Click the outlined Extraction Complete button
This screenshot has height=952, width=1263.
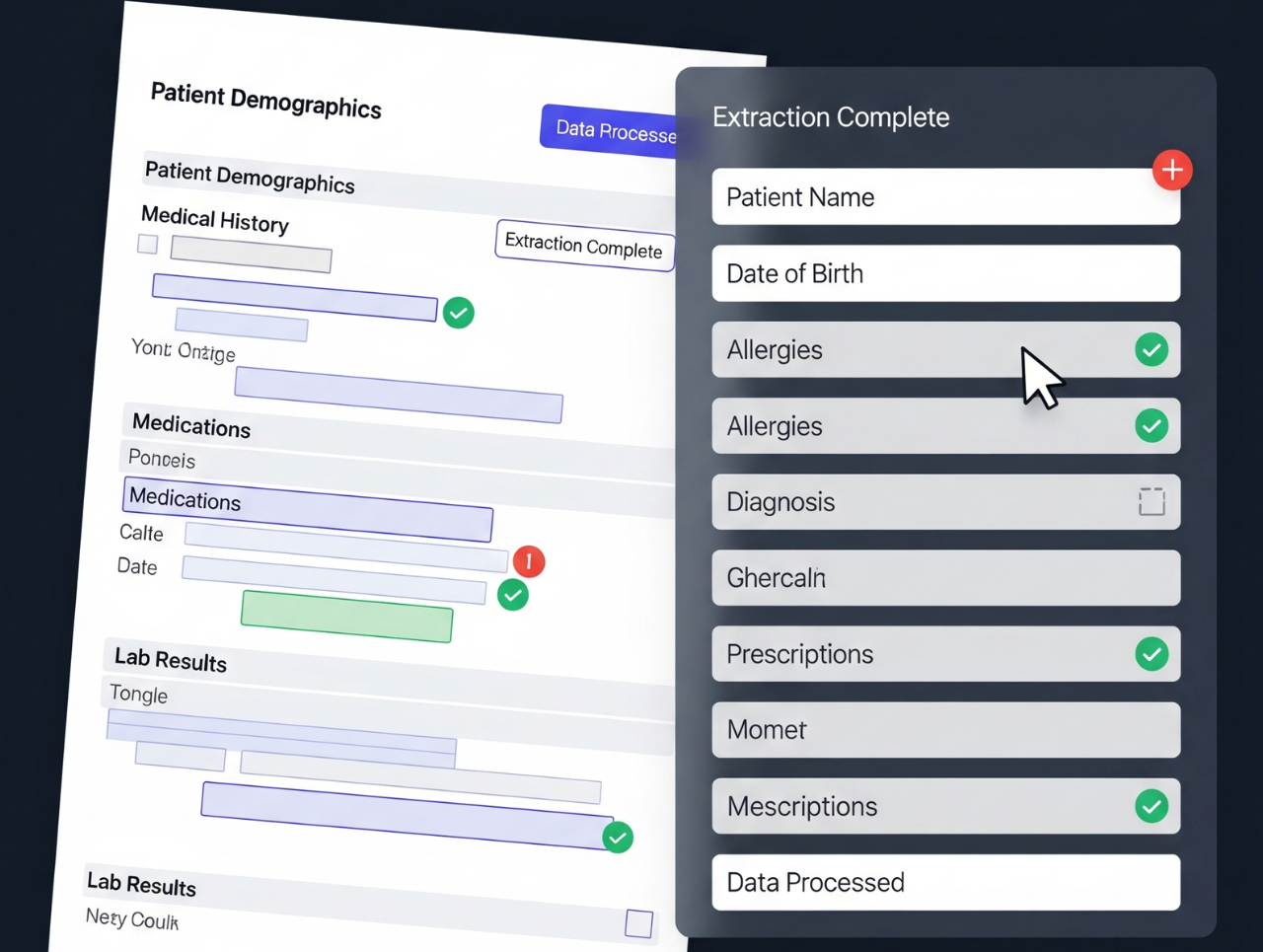click(x=584, y=246)
